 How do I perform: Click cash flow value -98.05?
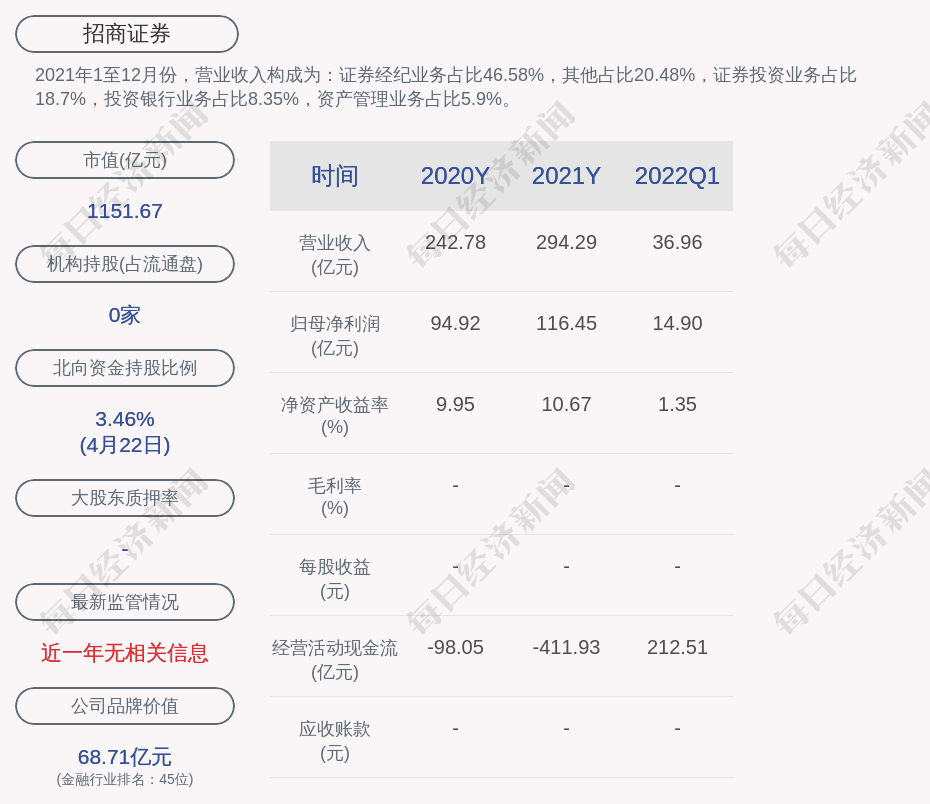point(456,647)
